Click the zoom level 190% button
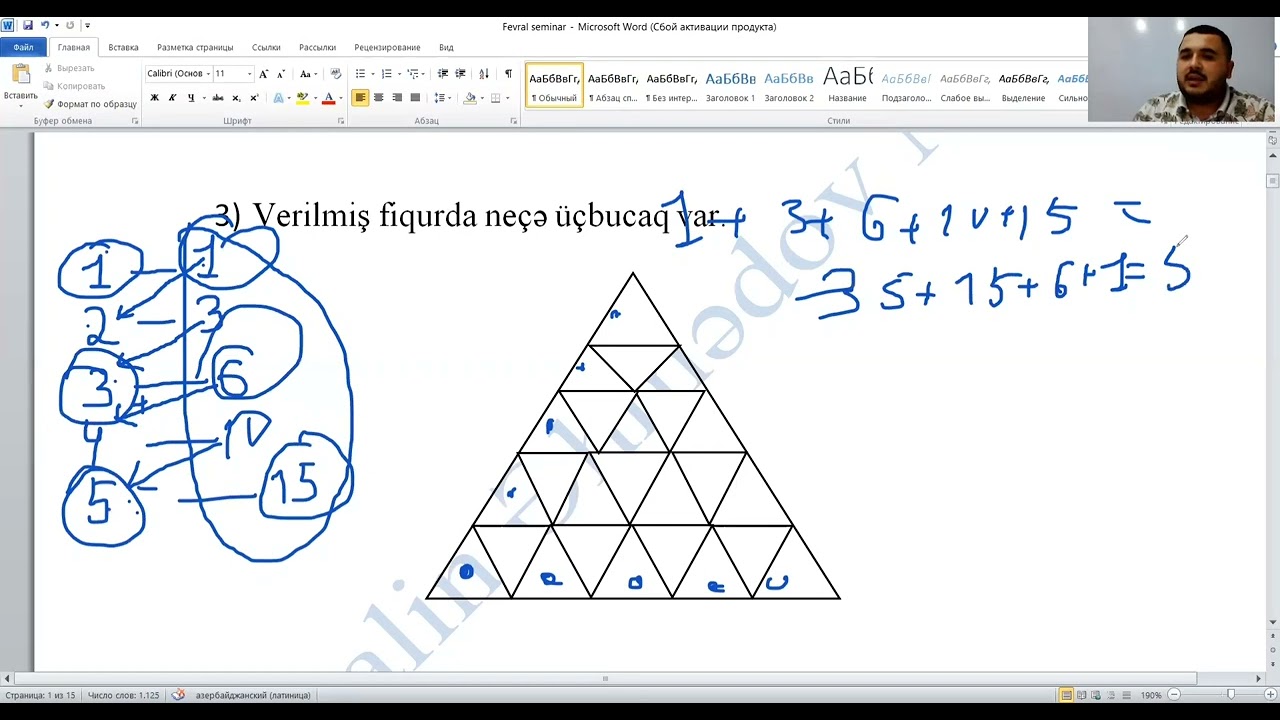Viewport: 1280px width, 720px height. coord(1150,695)
